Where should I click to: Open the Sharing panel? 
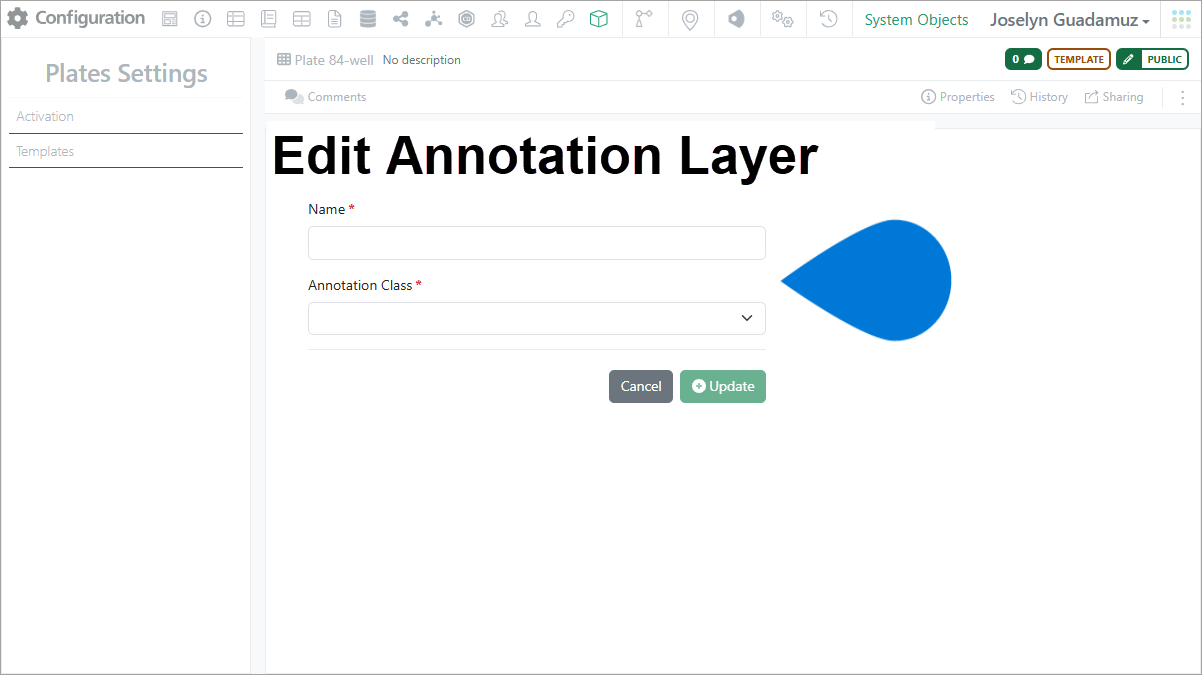click(x=1114, y=97)
